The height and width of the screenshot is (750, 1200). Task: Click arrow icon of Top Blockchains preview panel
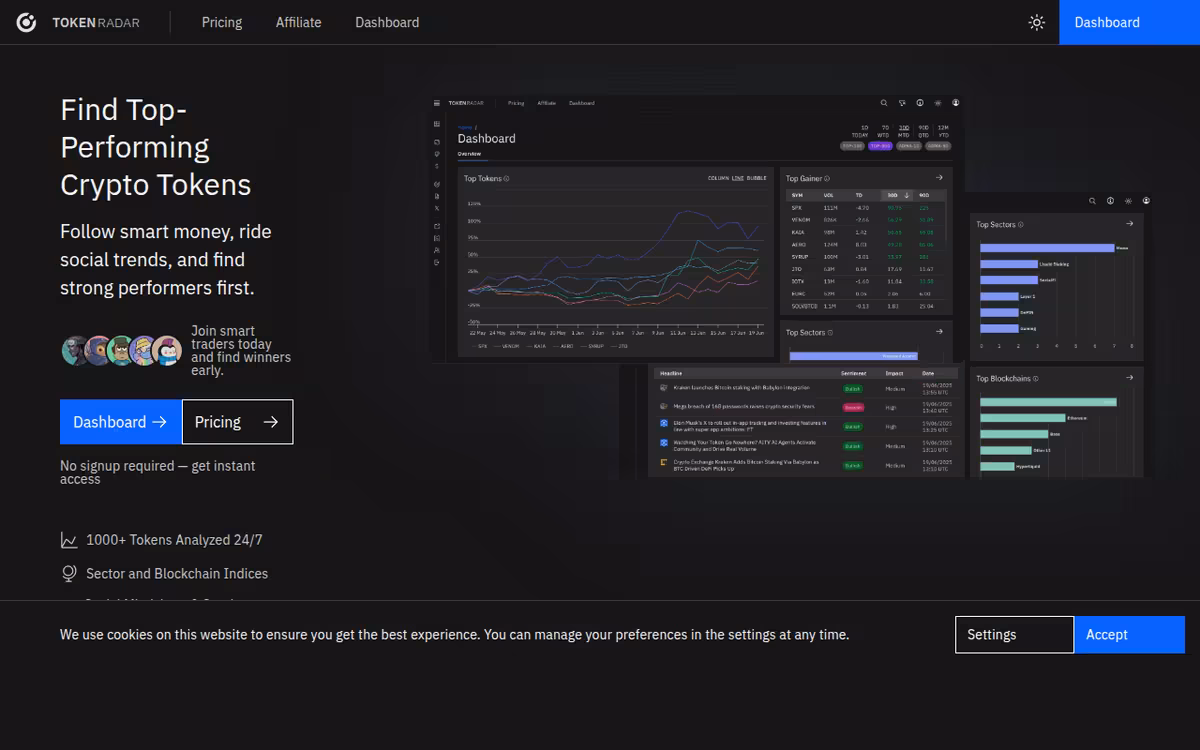pyautogui.click(x=1129, y=378)
